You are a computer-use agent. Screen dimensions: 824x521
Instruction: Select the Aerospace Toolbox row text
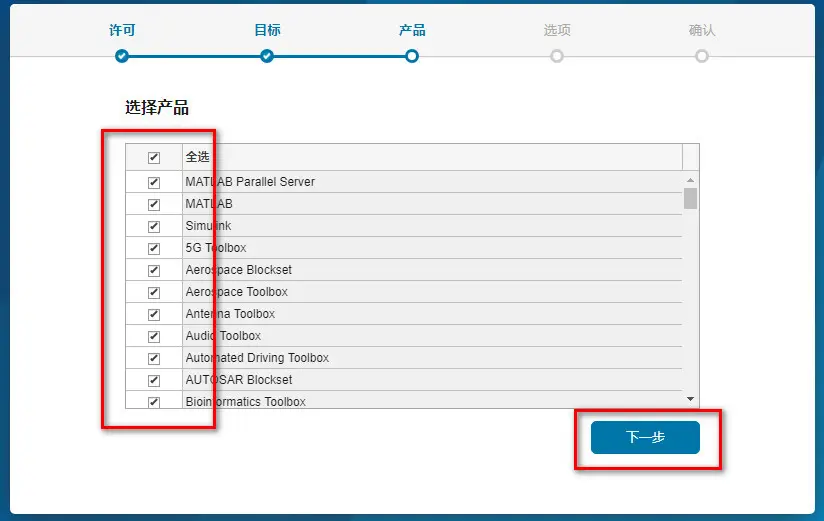(236, 292)
